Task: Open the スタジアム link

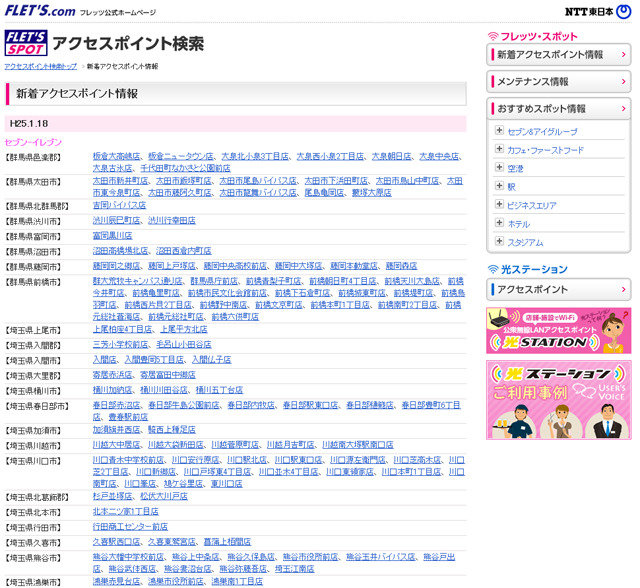Action: click(525, 243)
